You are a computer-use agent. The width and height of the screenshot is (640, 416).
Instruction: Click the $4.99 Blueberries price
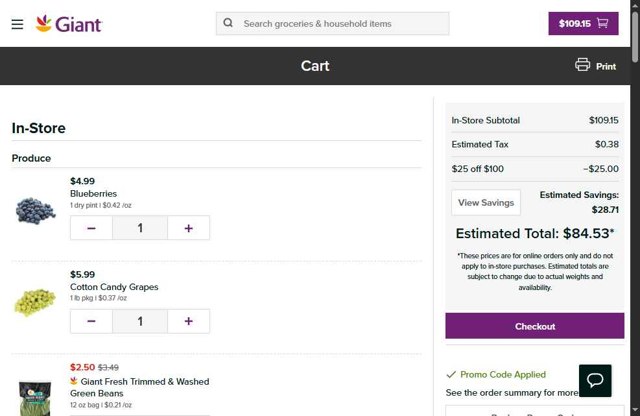point(82,181)
